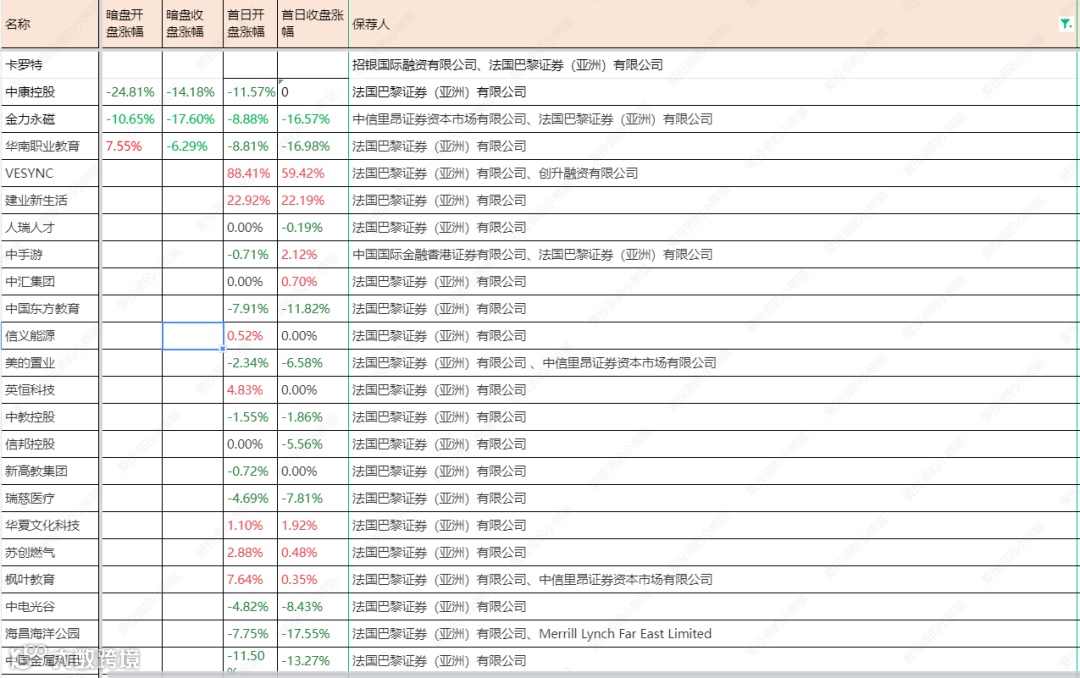
Task: Click the 华夏文化科技 name cell
Action: (50, 526)
